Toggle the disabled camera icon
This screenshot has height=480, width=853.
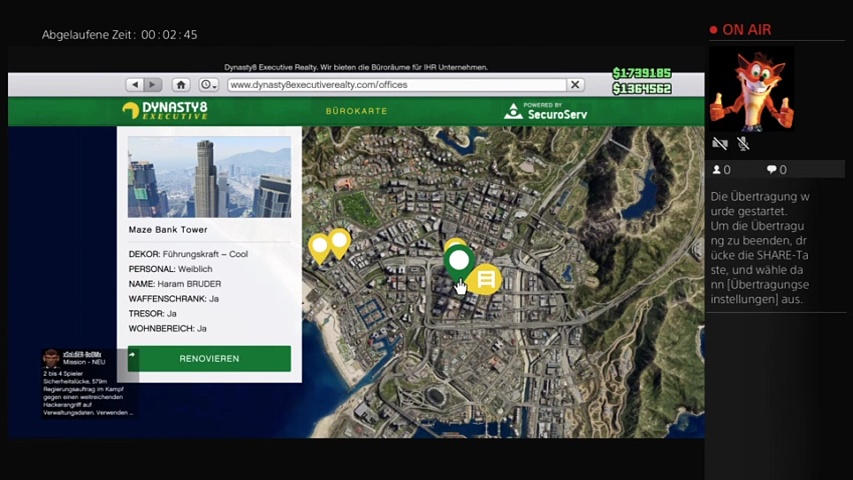point(719,144)
